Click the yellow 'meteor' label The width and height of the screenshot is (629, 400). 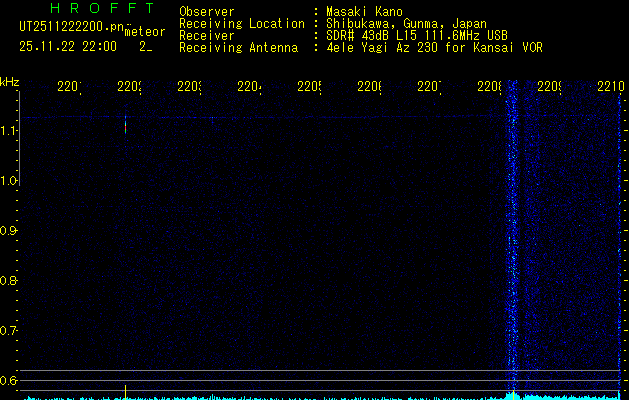click(145, 32)
